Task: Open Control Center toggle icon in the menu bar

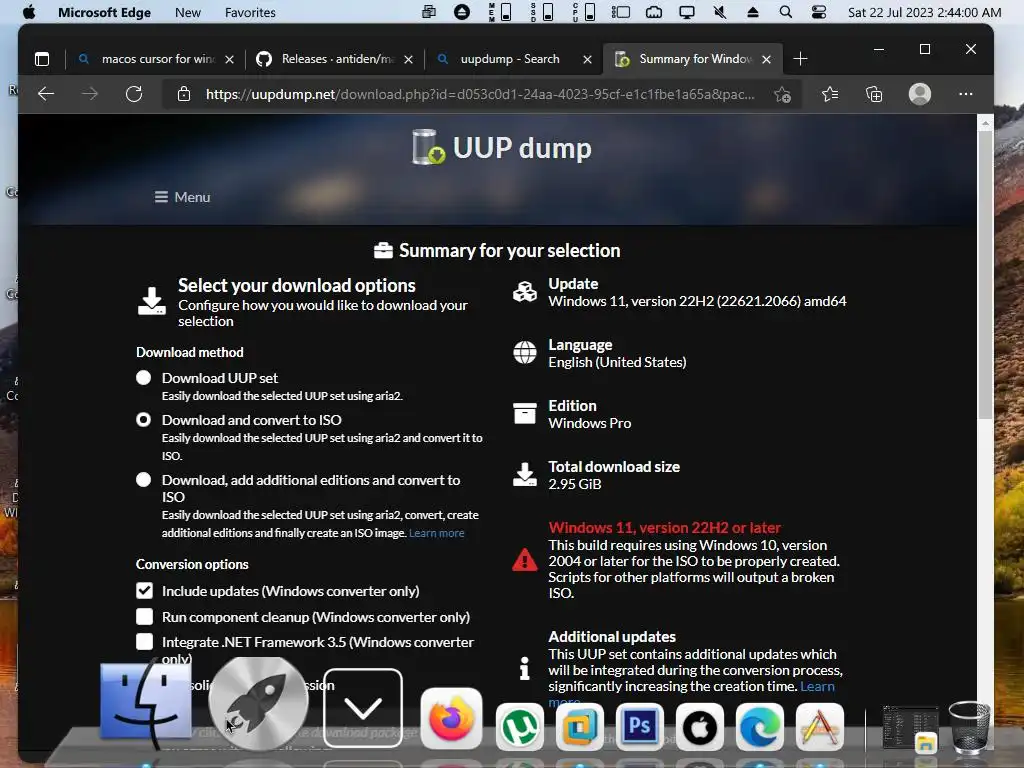Action: [818, 12]
